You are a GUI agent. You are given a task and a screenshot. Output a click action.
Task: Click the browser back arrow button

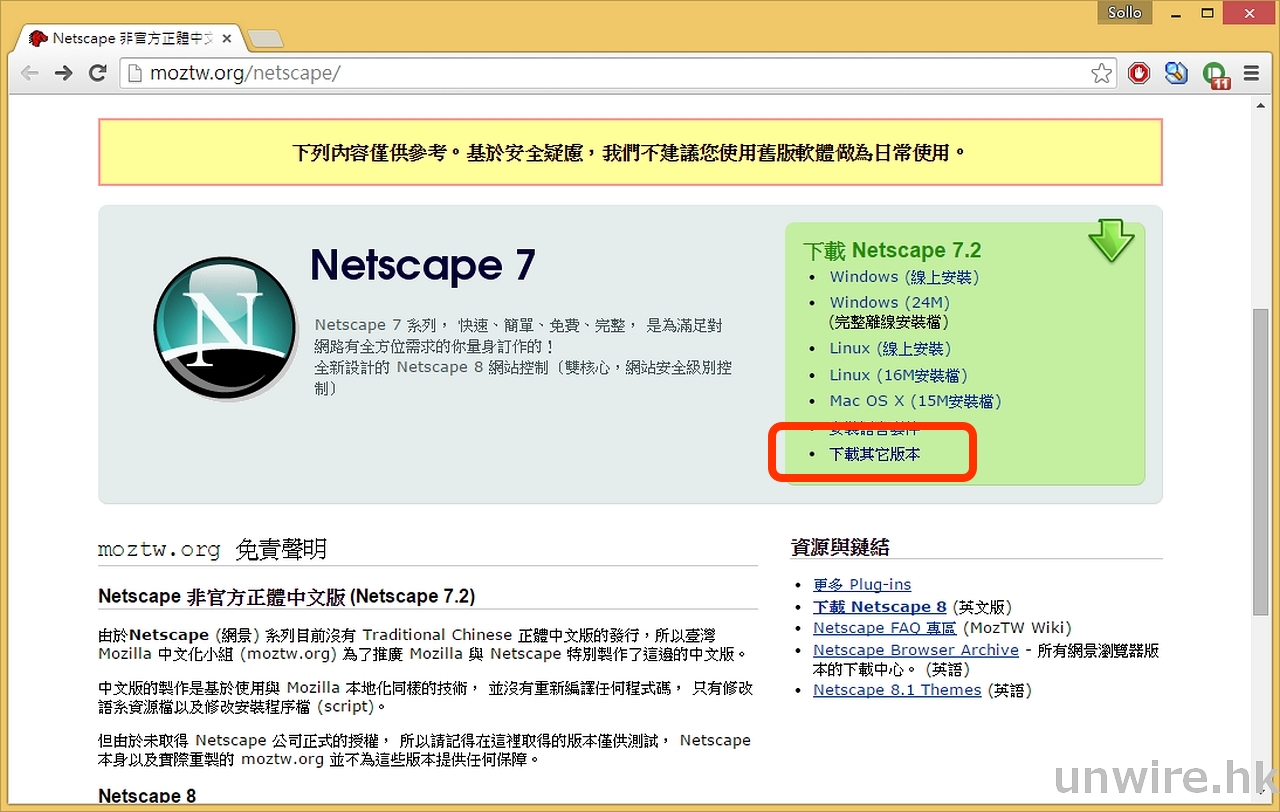point(30,73)
